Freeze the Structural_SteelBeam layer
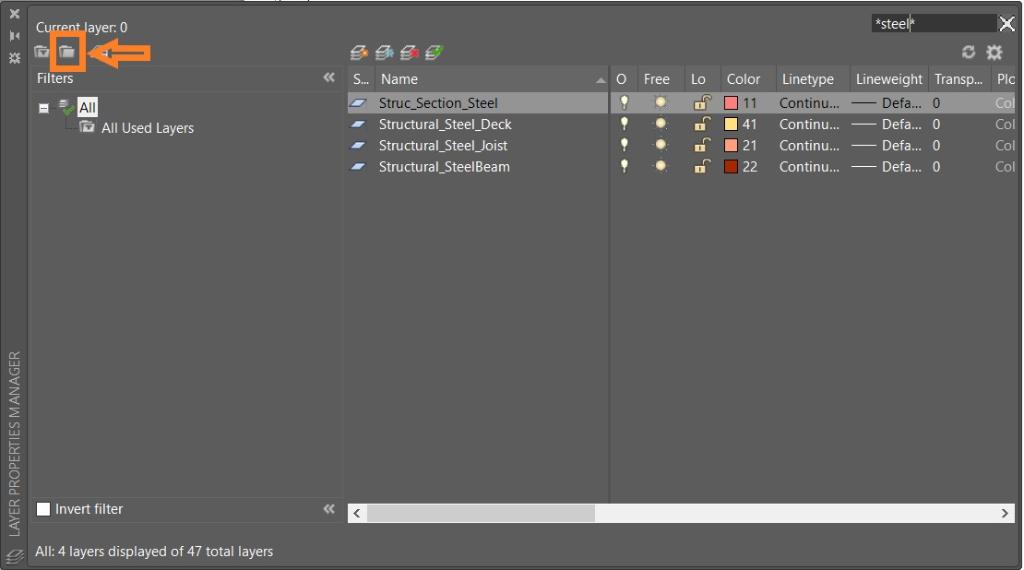The width and height of the screenshot is (1024, 570). [660, 166]
